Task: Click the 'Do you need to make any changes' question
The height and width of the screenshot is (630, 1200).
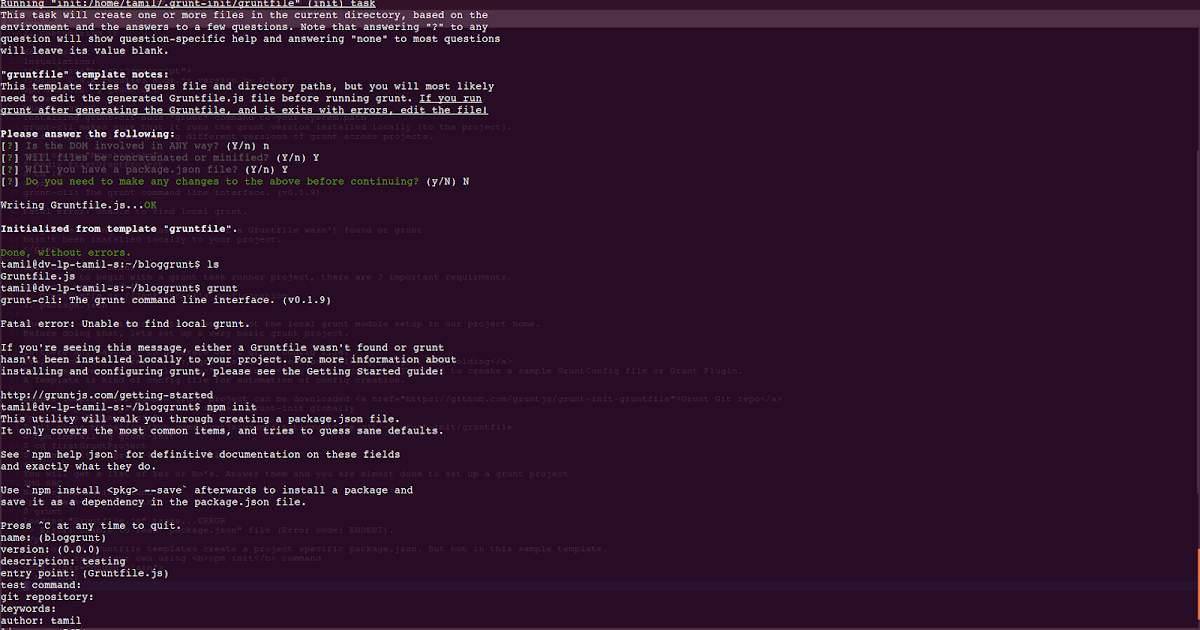Action: pyautogui.click(x=235, y=182)
